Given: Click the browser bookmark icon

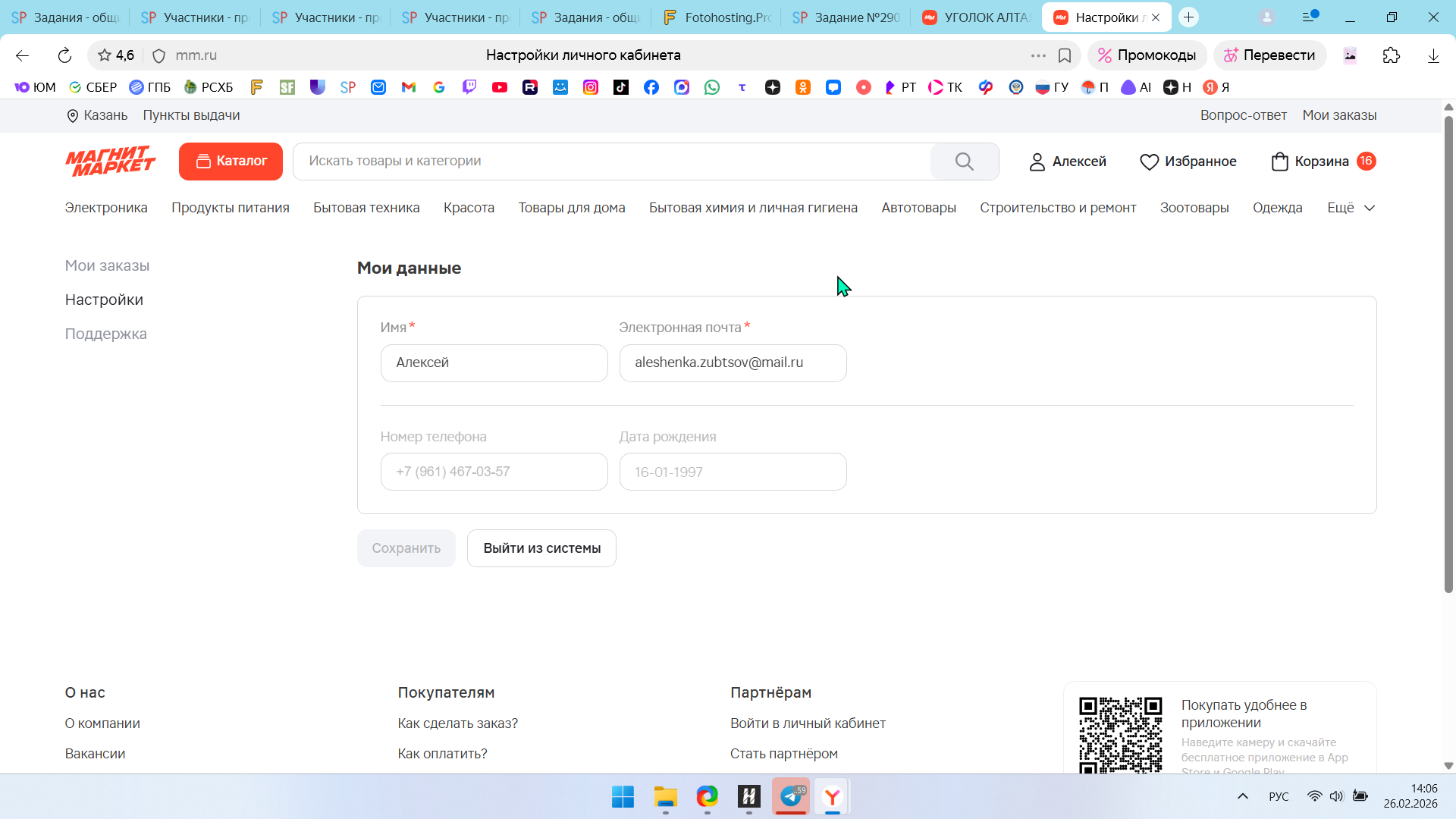Looking at the screenshot, I should [x=1065, y=55].
